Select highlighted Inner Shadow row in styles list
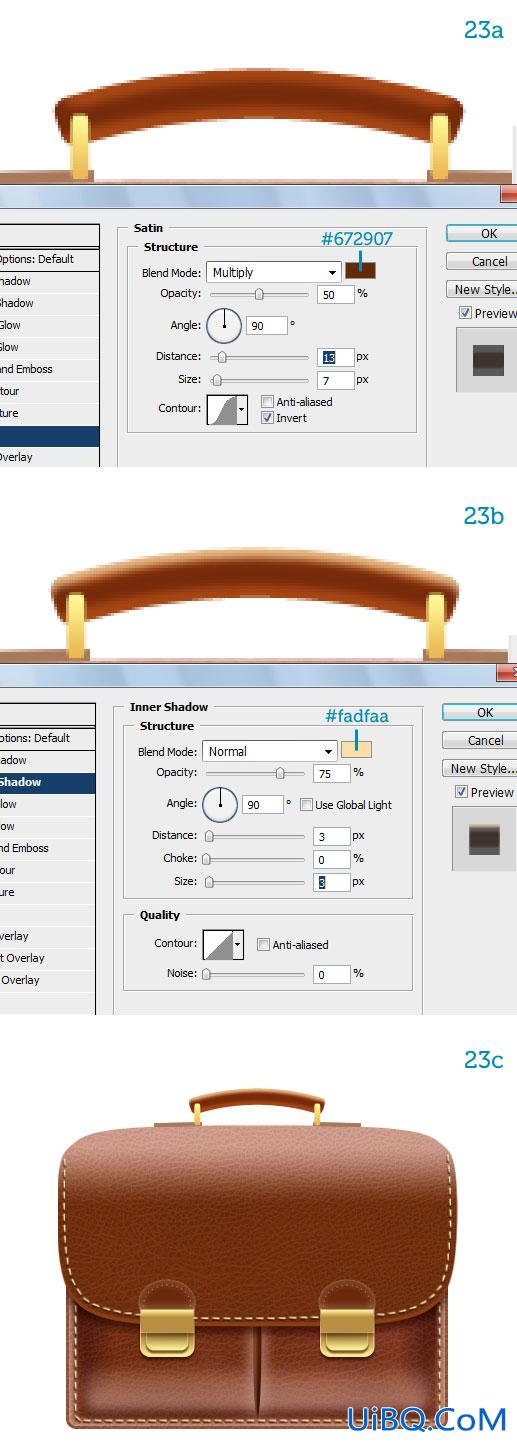The height and width of the screenshot is (1444, 517). (47, 782)
